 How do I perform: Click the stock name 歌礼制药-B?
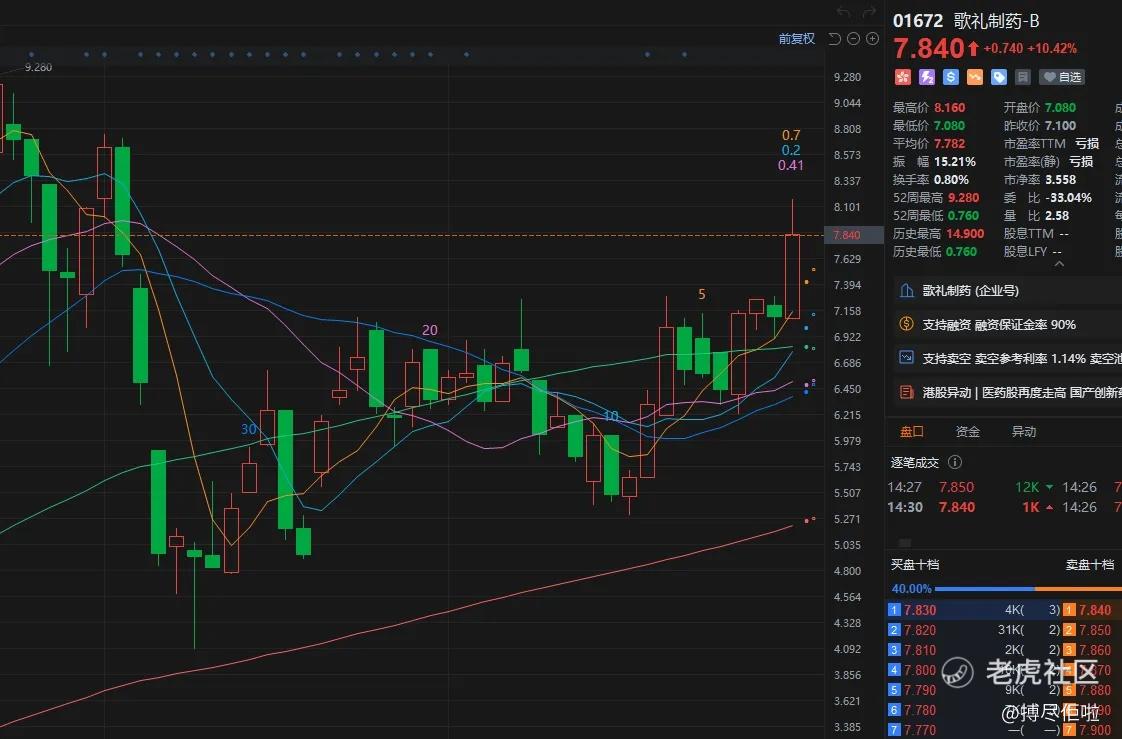[x=996, y=21]
